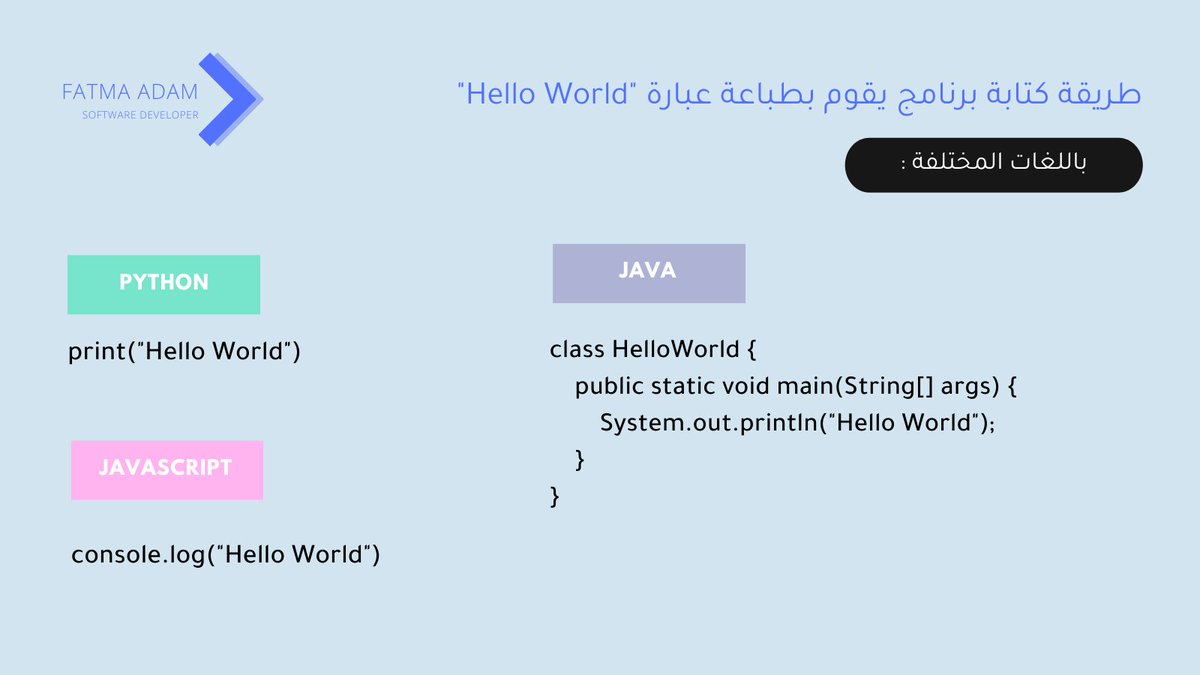Select the purple JAVA label
This screenshot has width=1200, height=675.
coord(649,273)
